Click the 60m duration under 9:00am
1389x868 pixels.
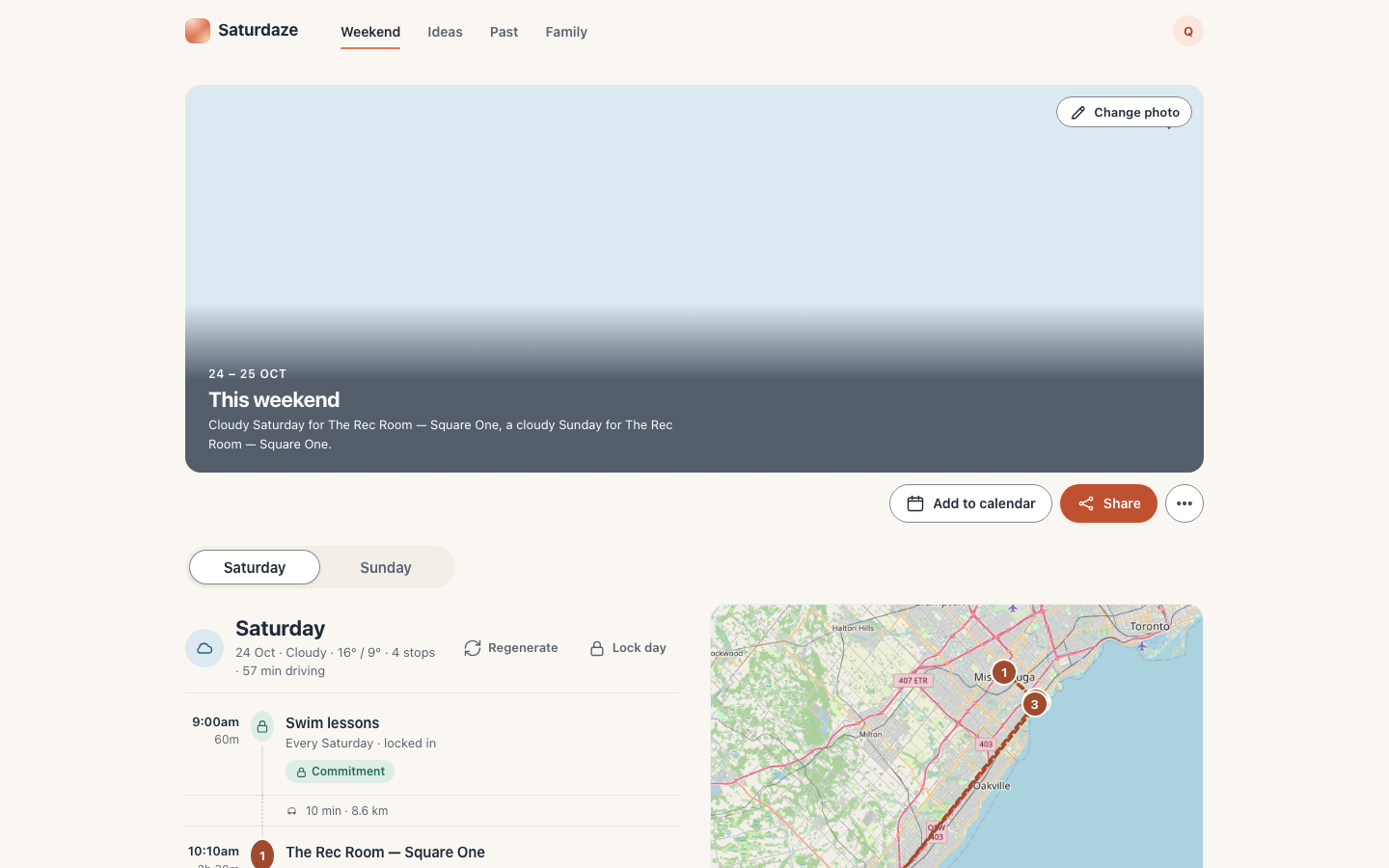tap(227, 740)
